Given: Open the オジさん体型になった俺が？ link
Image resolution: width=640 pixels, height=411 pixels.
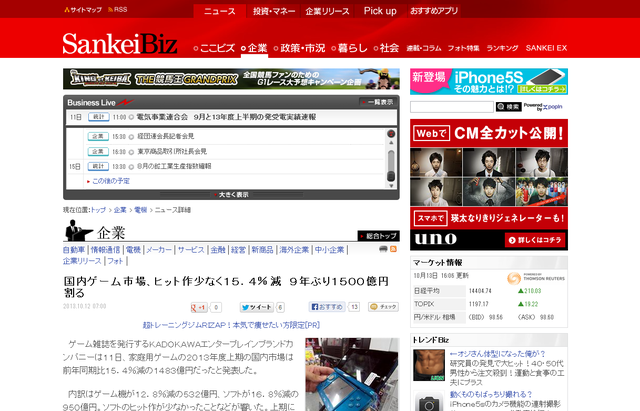Looking at the screenshot, I should (498, 354).
